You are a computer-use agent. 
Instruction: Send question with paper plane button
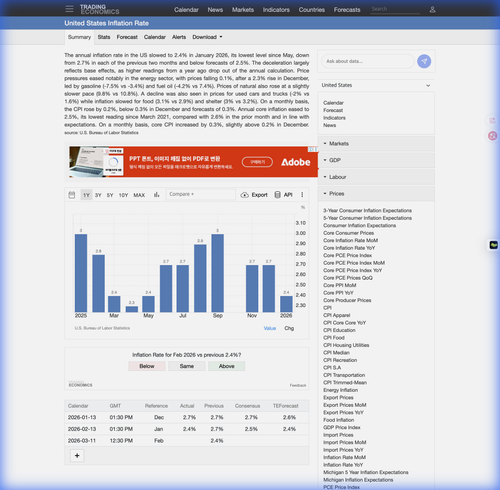click(x=424, y=61)
